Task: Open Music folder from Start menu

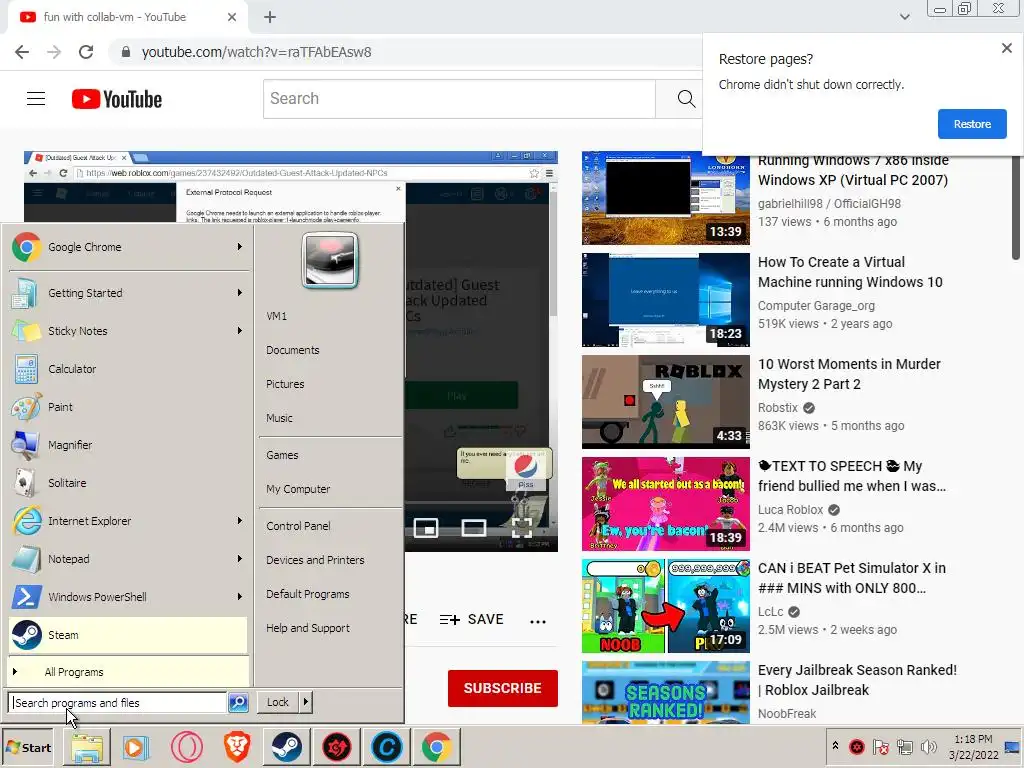Action: point(280,418)
